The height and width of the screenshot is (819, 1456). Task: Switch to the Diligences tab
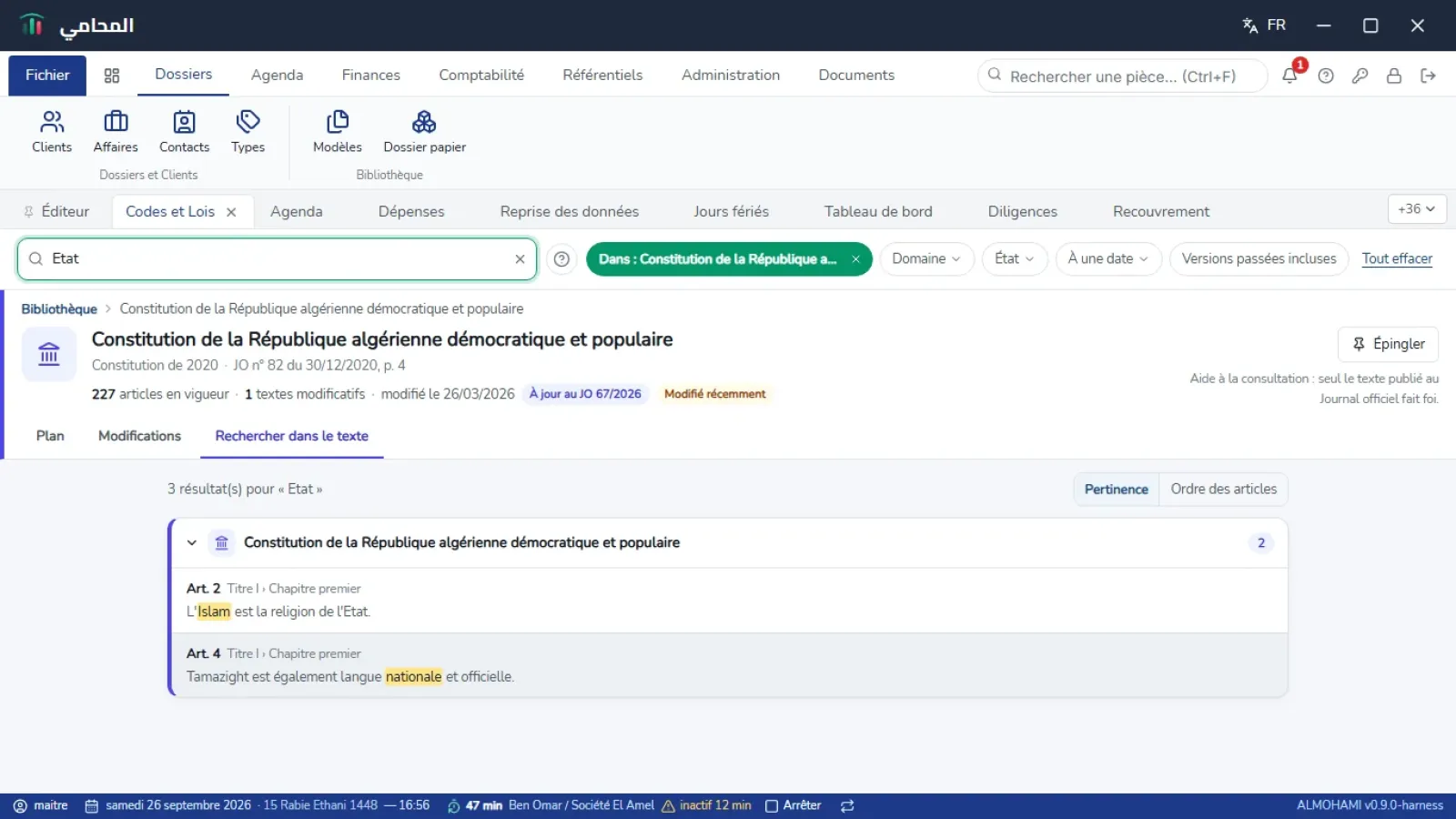pyautogui.click(x=1023, y=212)
